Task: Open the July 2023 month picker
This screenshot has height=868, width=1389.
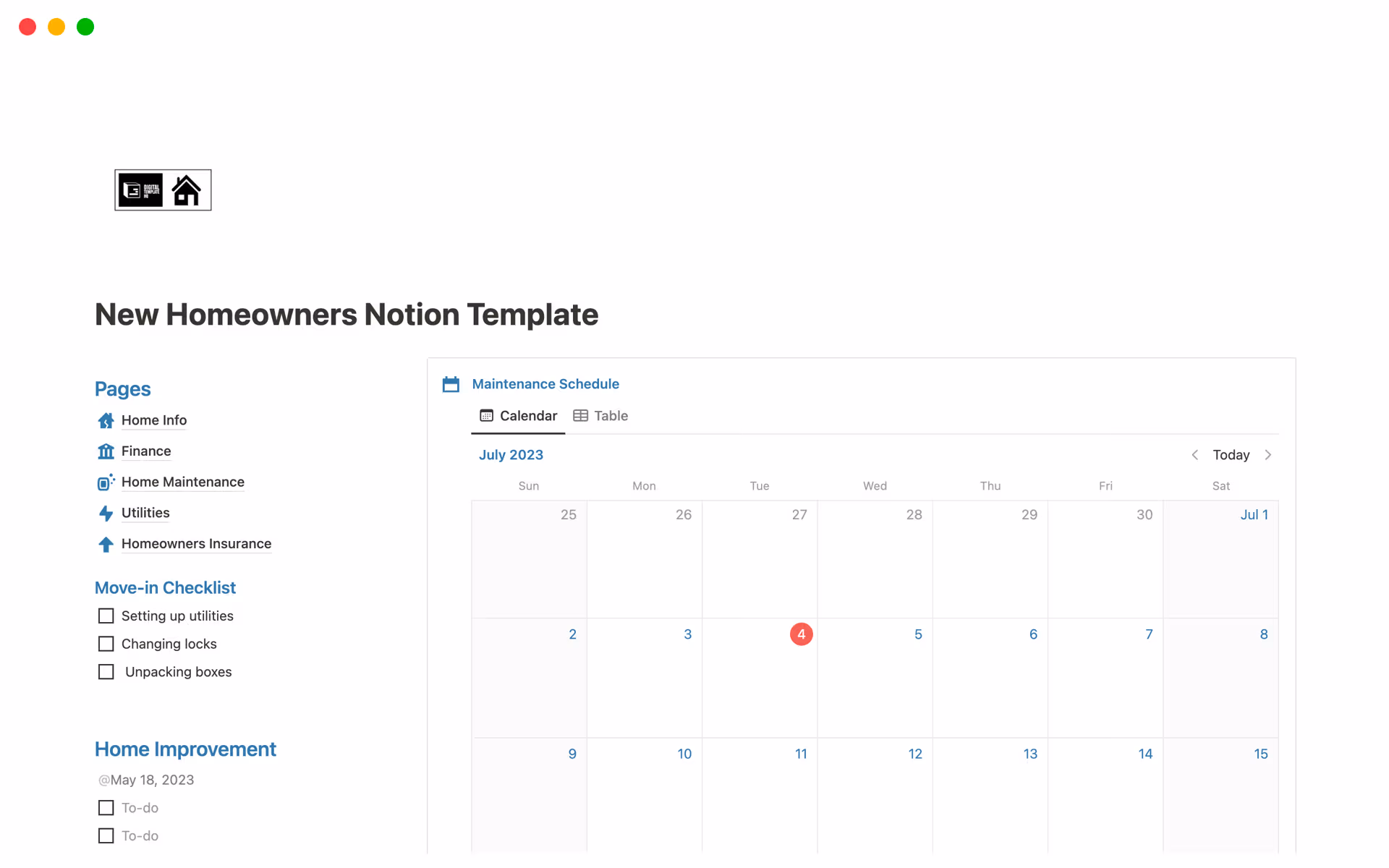Action: tap(511, 455)
